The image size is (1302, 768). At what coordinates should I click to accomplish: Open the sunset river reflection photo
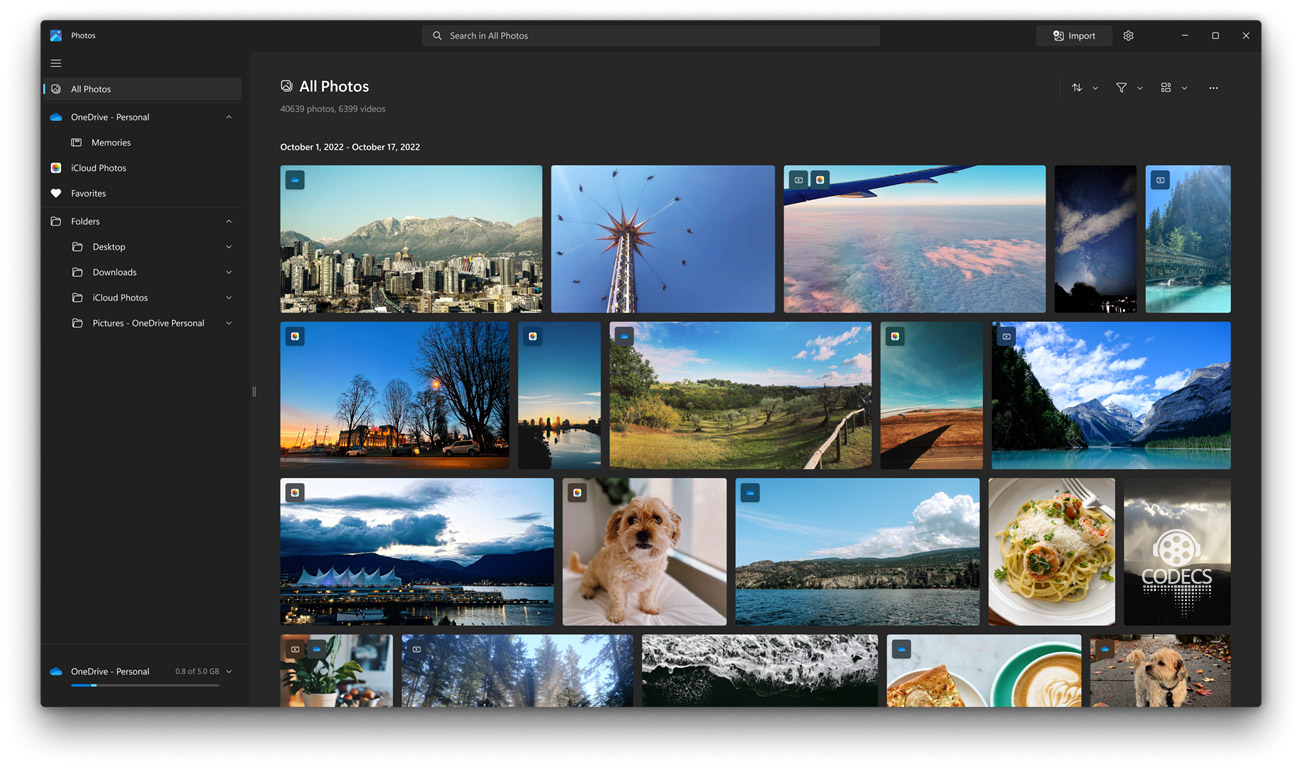click(x=559, y=395)
